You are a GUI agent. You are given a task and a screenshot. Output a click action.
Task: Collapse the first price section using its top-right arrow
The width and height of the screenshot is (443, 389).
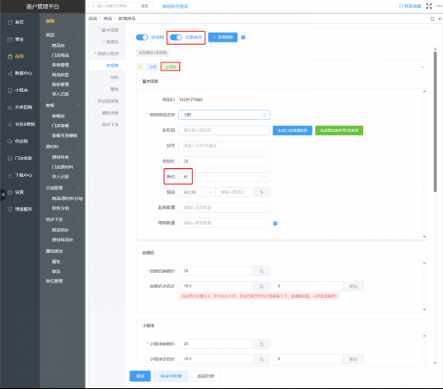click(x=425, y=263)
